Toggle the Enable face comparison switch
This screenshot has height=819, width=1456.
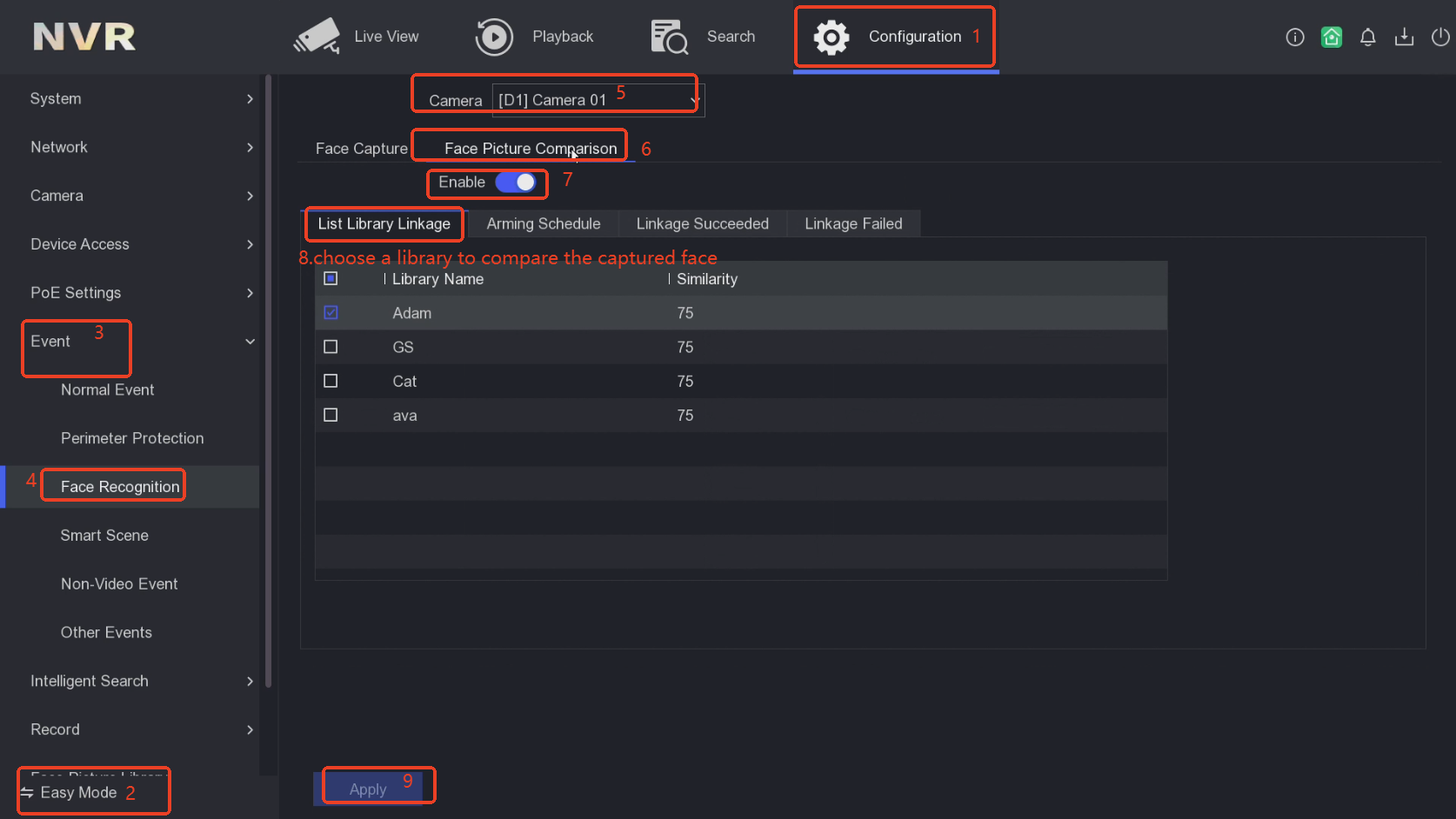(x=516, y=182)
